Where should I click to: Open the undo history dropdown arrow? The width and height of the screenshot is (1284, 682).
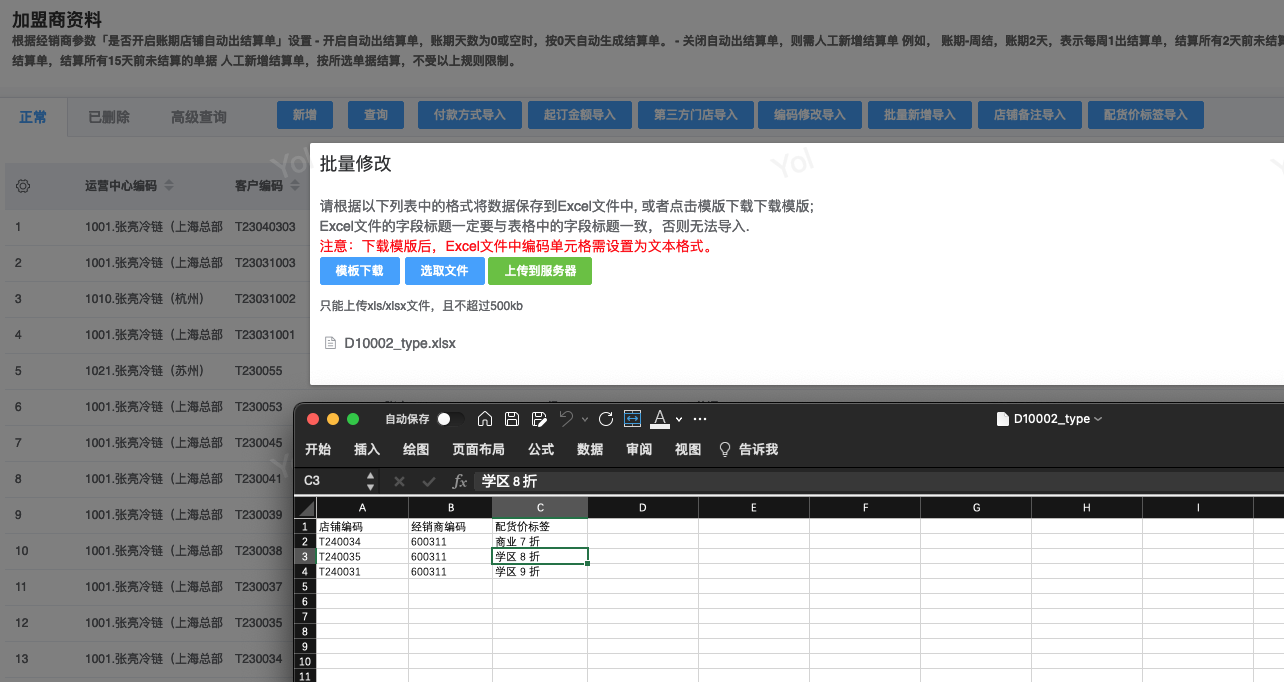pyautogui.click(x=584, y=420)
